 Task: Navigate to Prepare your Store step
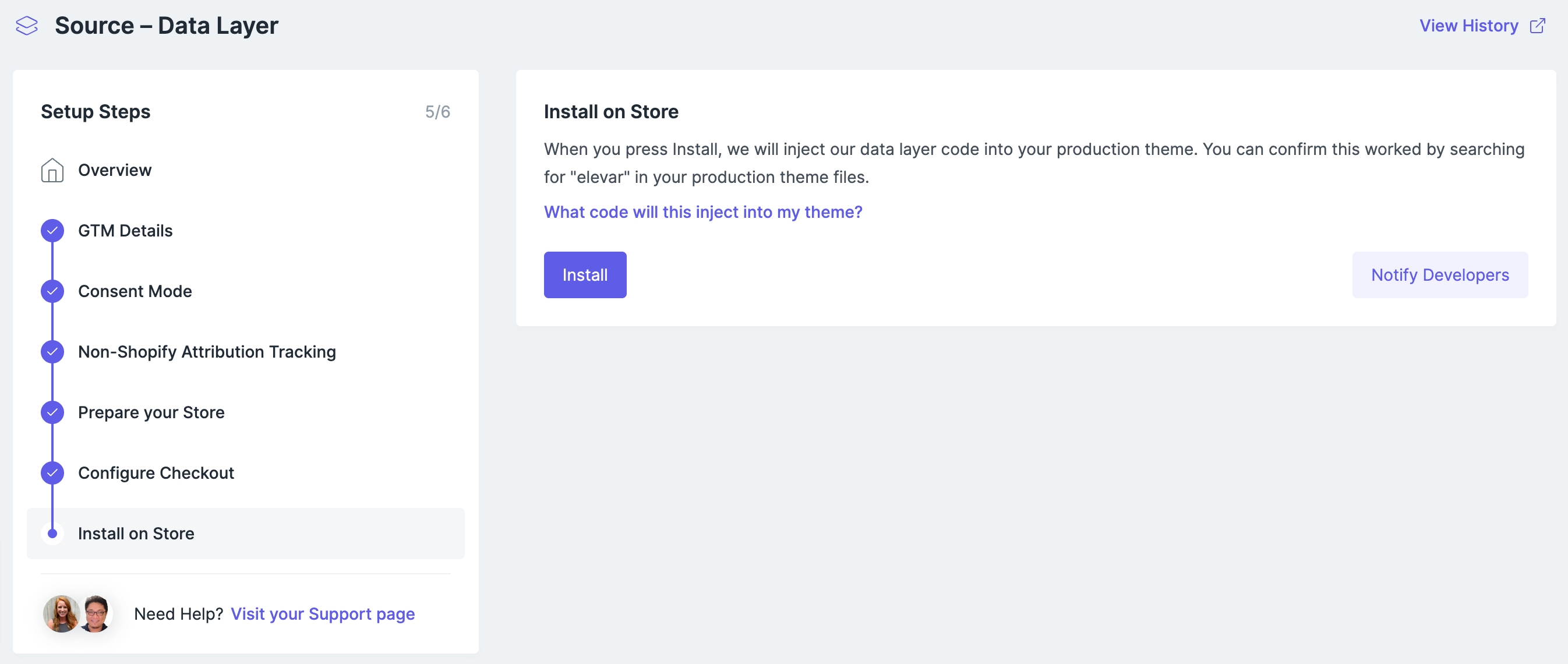151,412
